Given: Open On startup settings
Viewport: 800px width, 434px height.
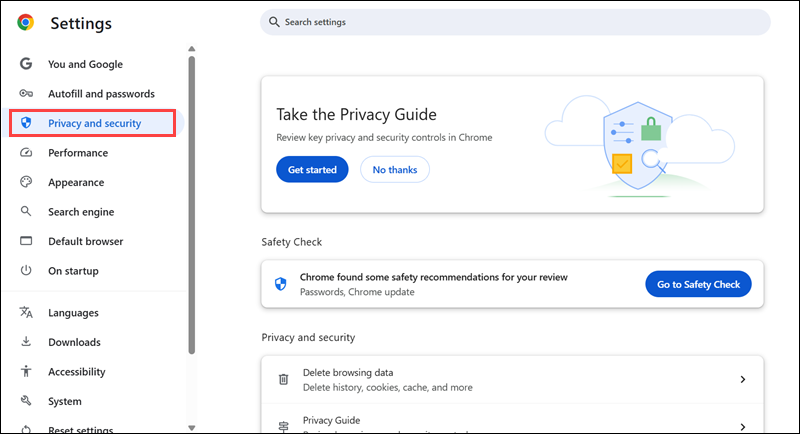Looking at the screenshot, I should coord(73,271).
